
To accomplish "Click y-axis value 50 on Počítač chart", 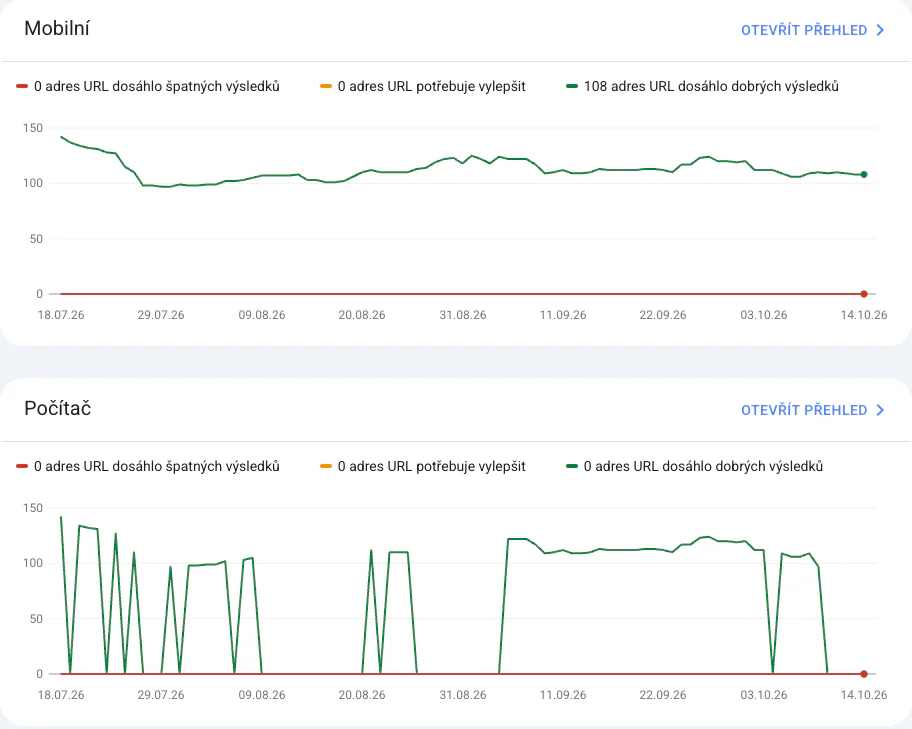I will click(x=36, y=618).
